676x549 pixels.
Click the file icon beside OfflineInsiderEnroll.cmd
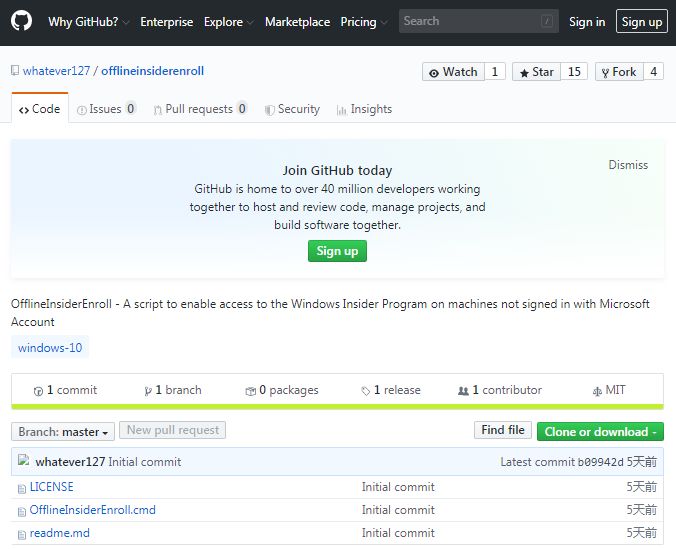point(22,511)
